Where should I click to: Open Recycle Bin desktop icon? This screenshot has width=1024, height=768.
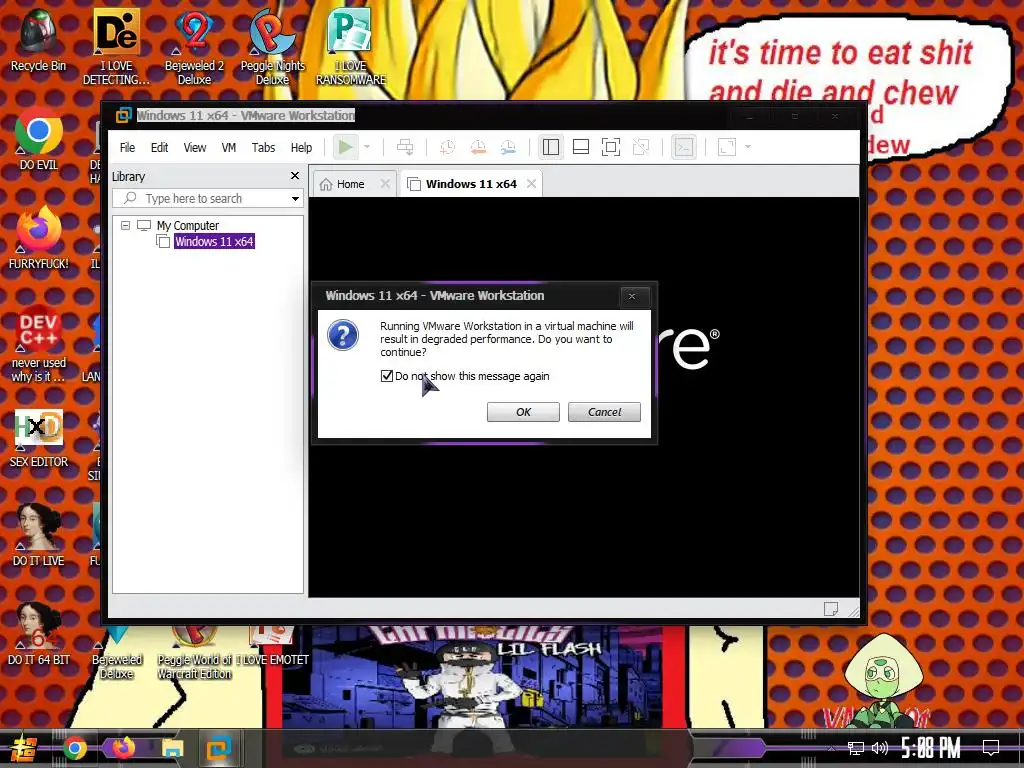38,39
